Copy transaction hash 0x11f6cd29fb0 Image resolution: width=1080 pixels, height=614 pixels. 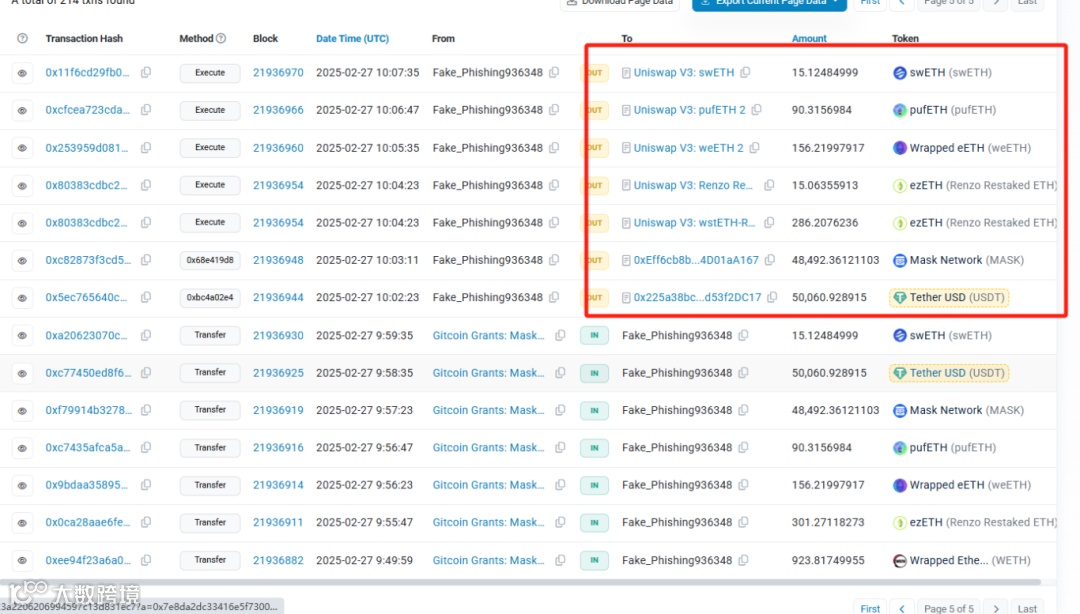tap(146, 72)
